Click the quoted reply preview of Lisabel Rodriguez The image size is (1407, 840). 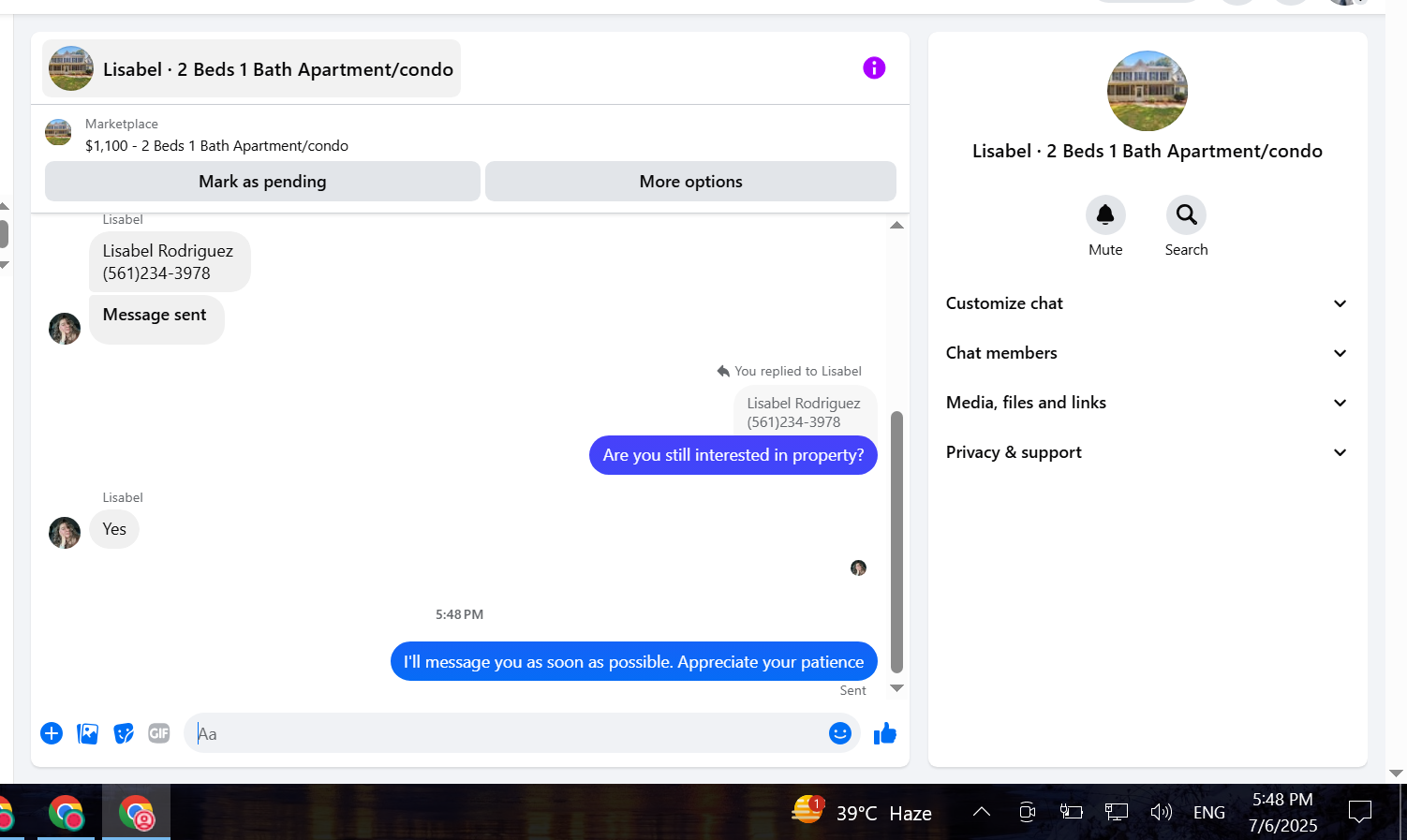pos(805,412)
